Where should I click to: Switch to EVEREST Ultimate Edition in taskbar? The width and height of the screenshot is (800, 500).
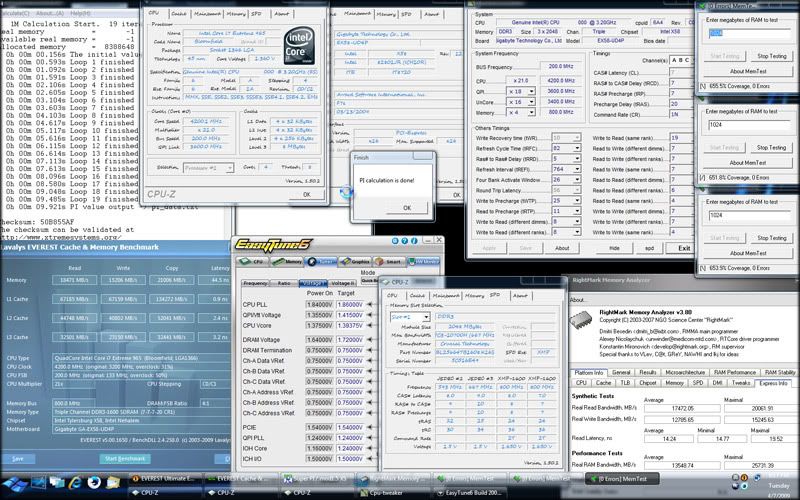164,479
